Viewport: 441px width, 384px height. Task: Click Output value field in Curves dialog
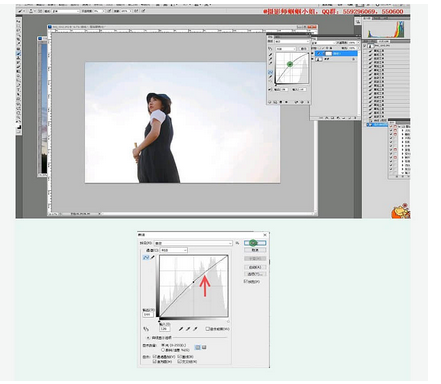click(148, 314)
